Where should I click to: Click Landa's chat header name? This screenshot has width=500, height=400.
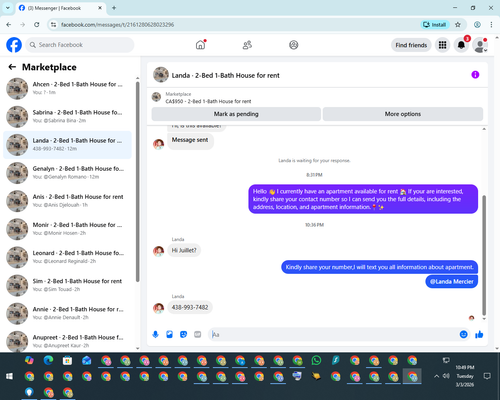pos(225,75)
